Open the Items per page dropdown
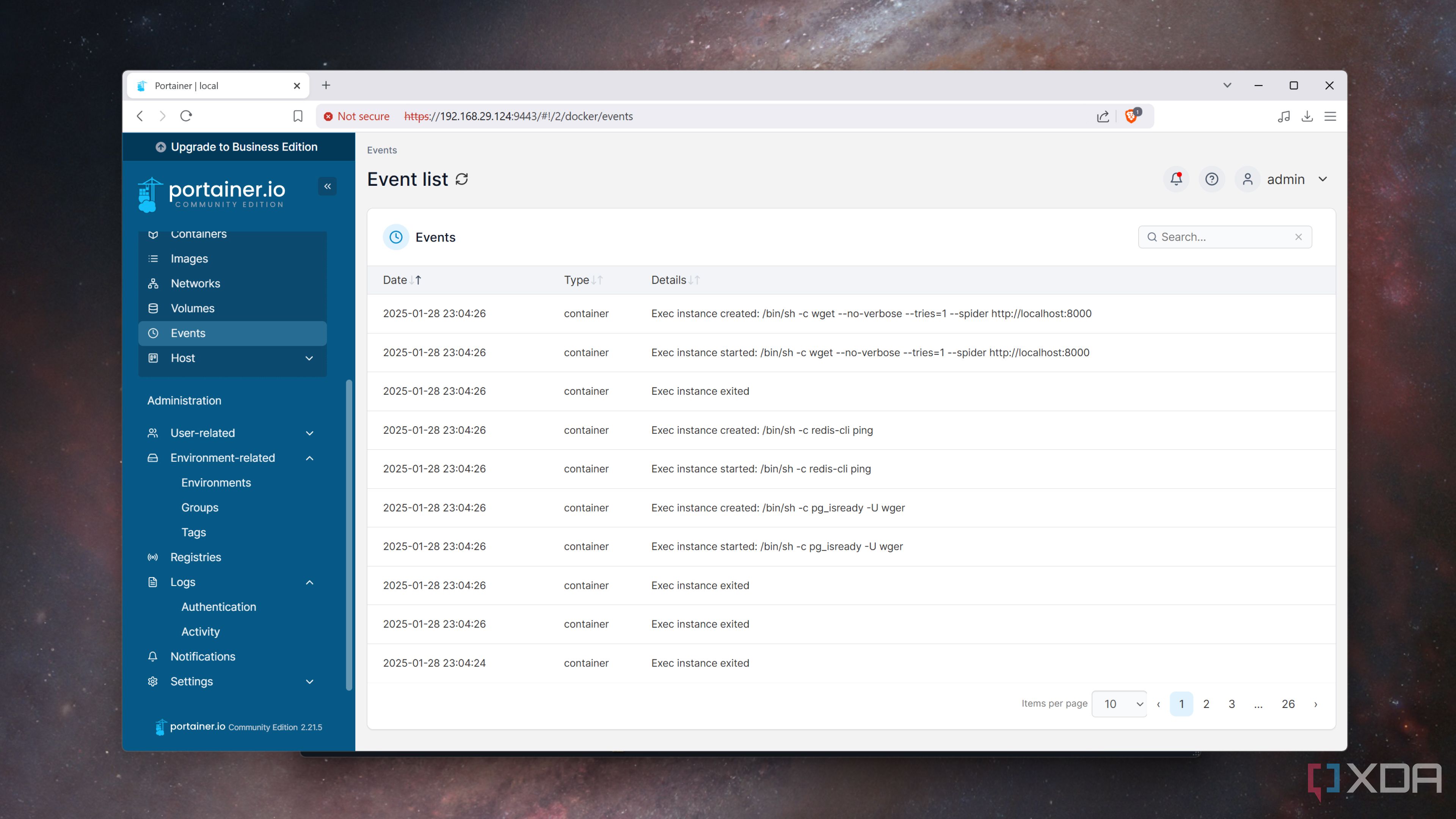 [x=1119, y=704]
